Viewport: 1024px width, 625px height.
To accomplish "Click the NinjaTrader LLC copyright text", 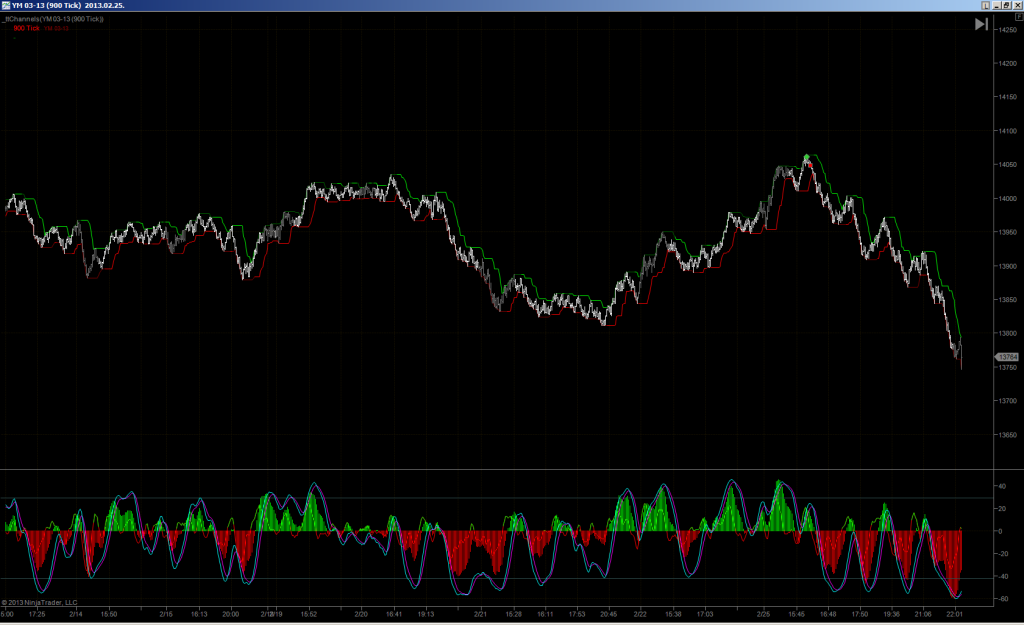I will (x=39, y=603).
